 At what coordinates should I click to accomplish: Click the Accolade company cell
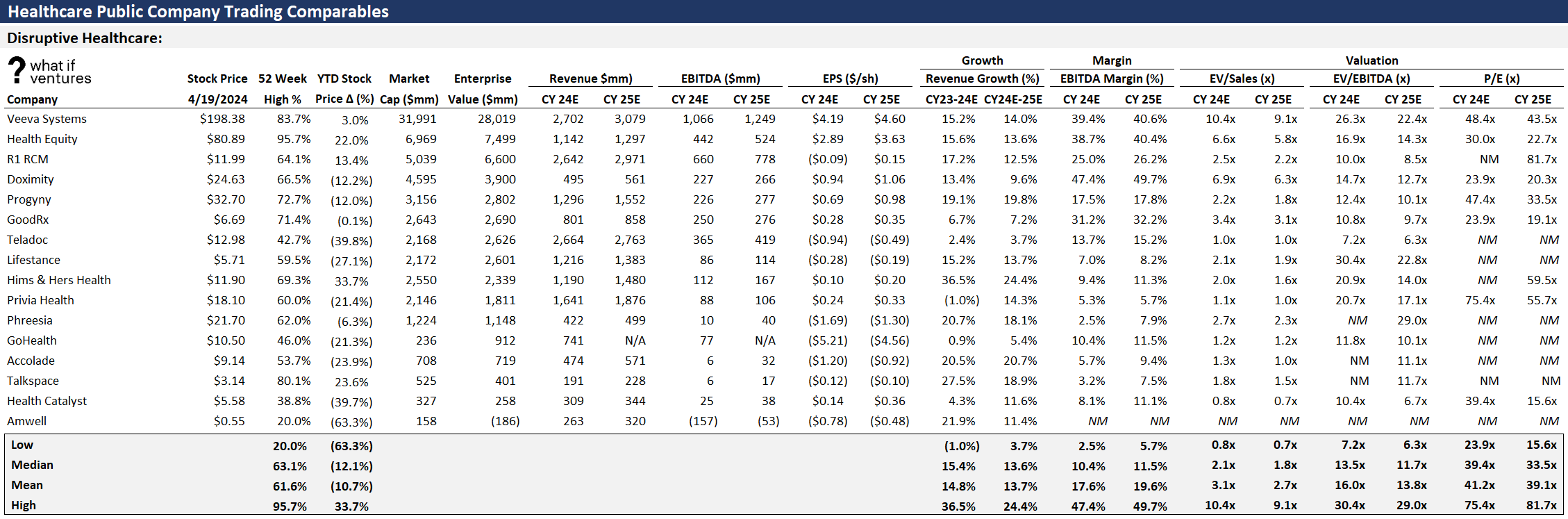click(x=31, y=361)
